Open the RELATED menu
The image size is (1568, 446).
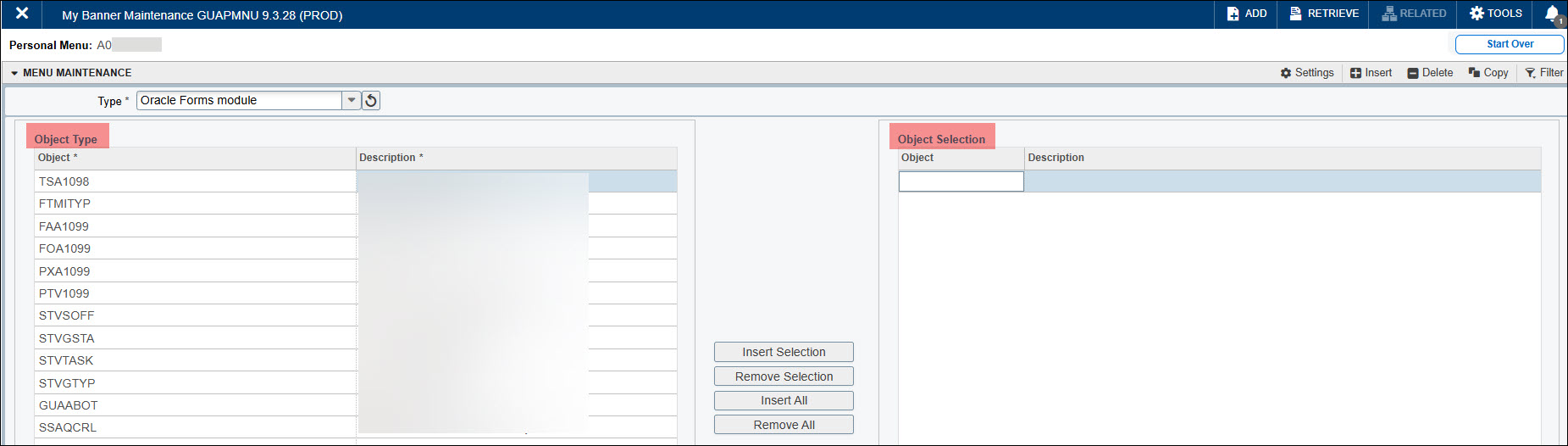click(1414, 14)
